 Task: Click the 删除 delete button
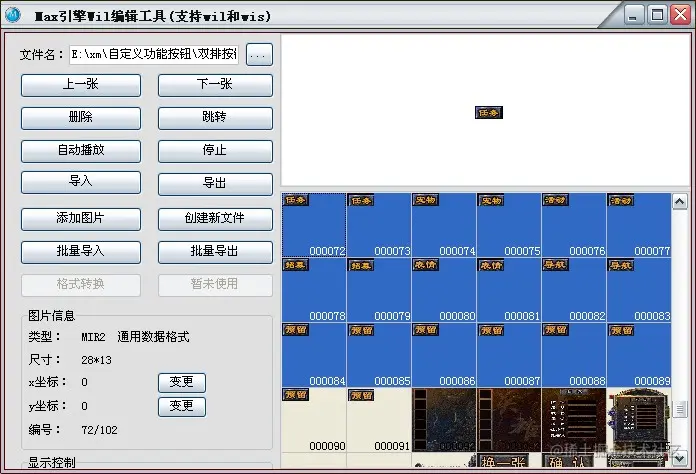point(81,118)
